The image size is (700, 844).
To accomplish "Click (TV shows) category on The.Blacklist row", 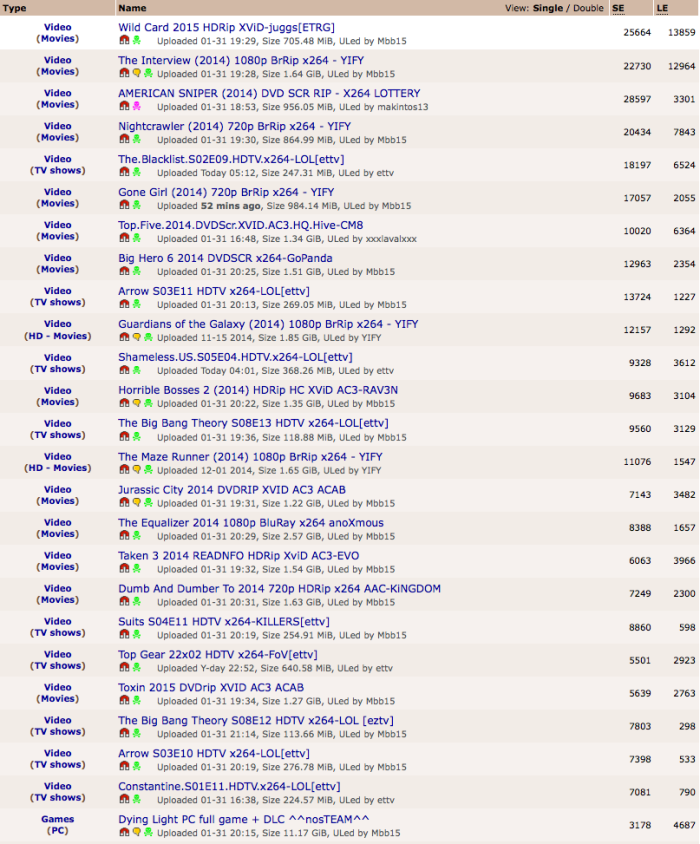I will pos(58,170).
